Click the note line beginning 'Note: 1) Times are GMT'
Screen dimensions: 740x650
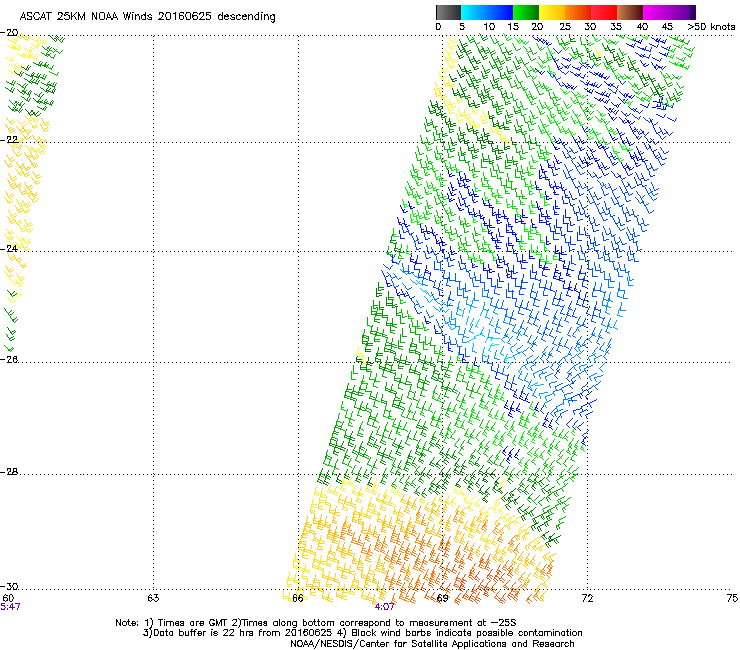point(316,623)
